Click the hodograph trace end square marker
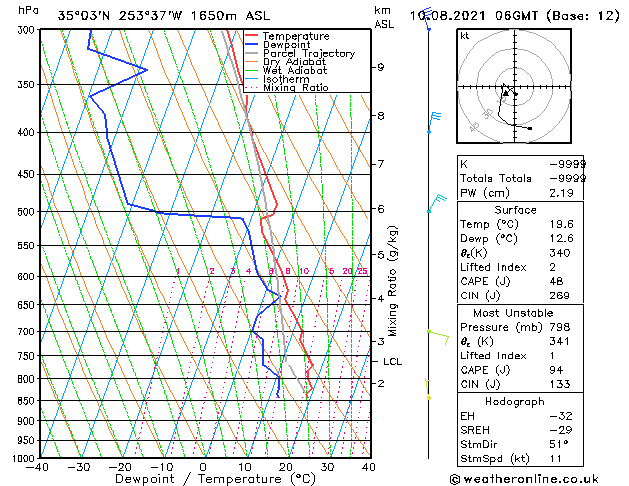 (530, 128)
